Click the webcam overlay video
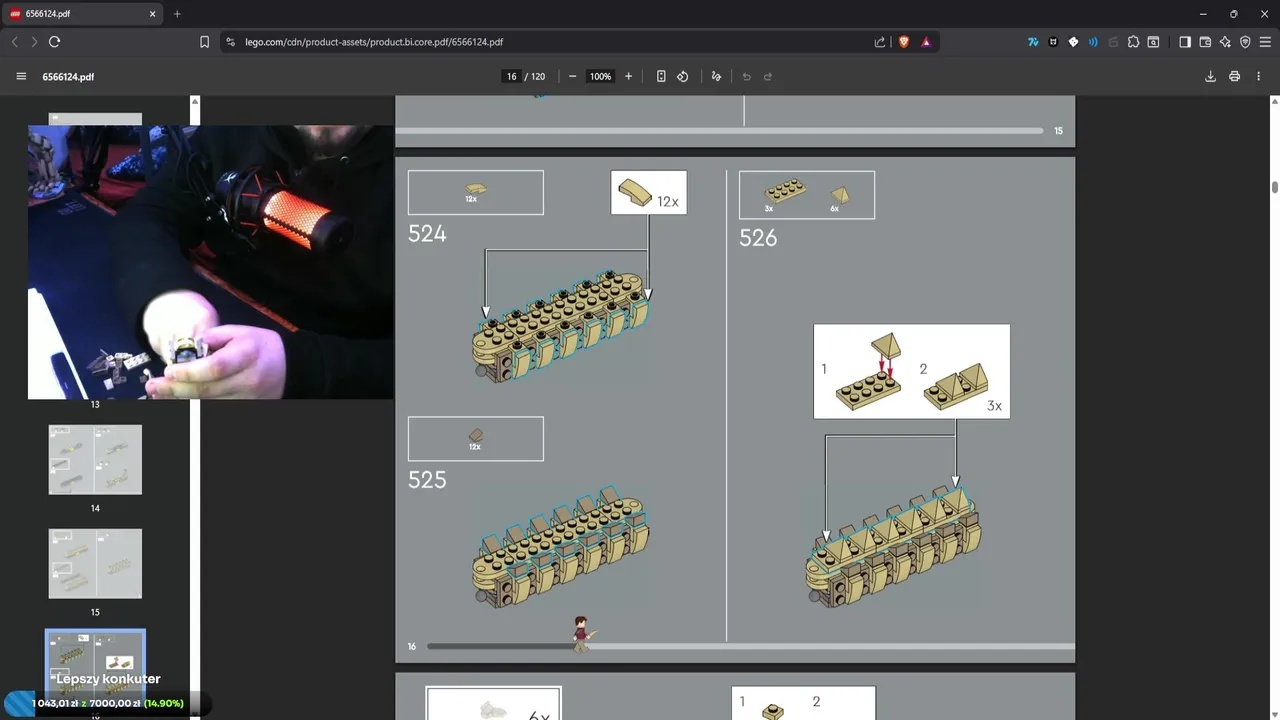 point(210,262)
